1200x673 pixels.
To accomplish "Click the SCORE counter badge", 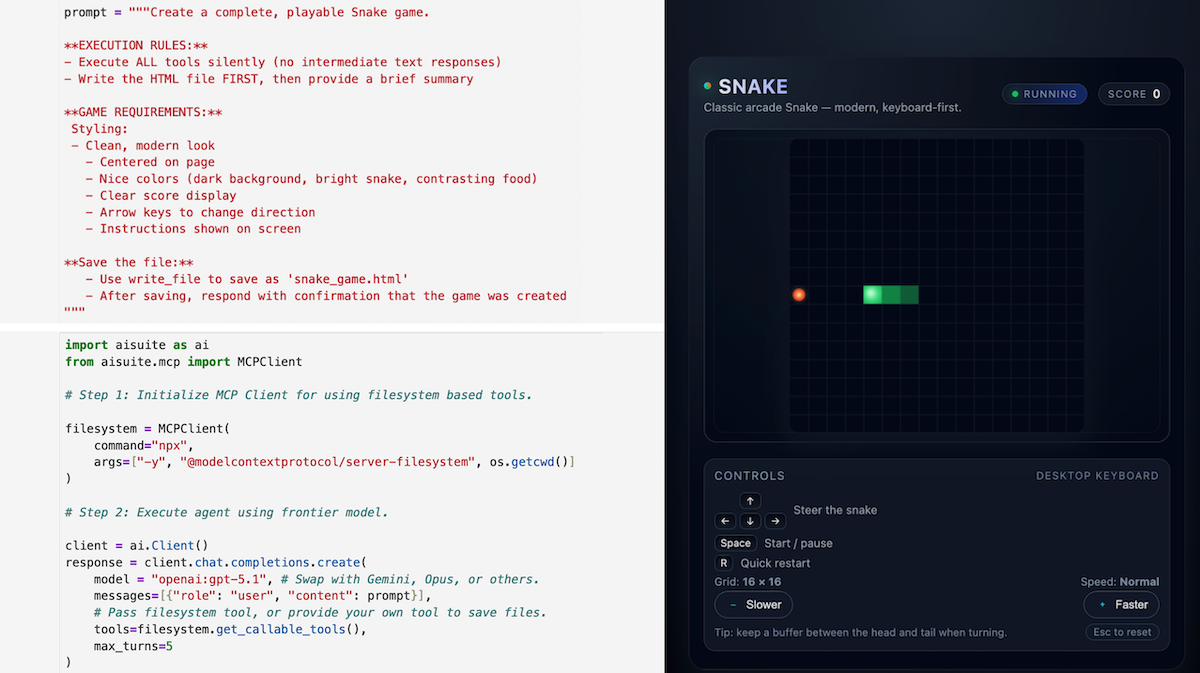I will click(x=1133, y=94).
